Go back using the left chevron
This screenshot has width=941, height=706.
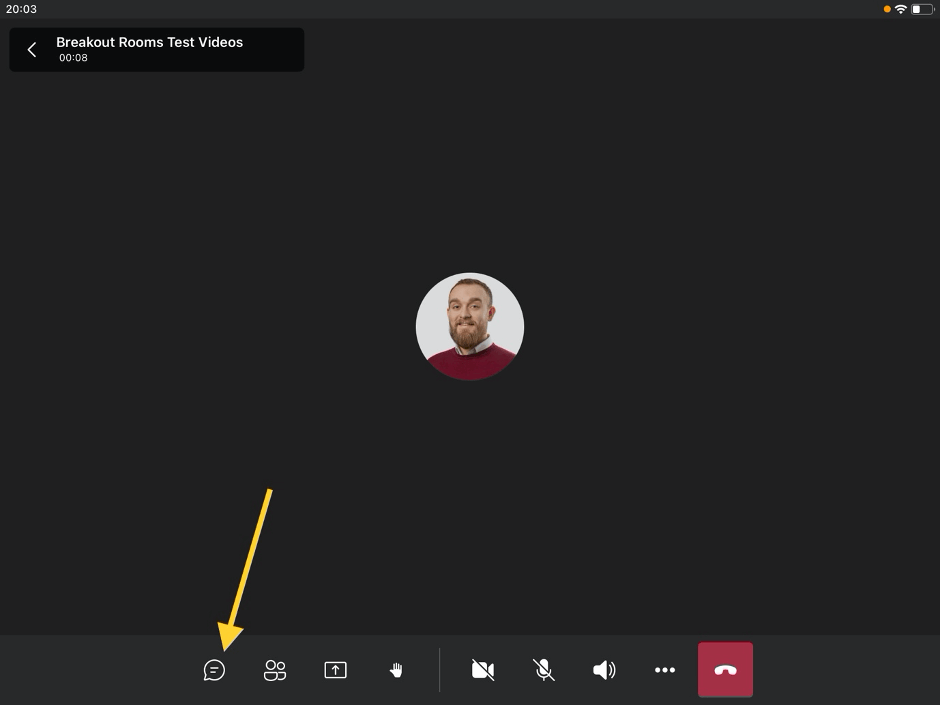32,50
